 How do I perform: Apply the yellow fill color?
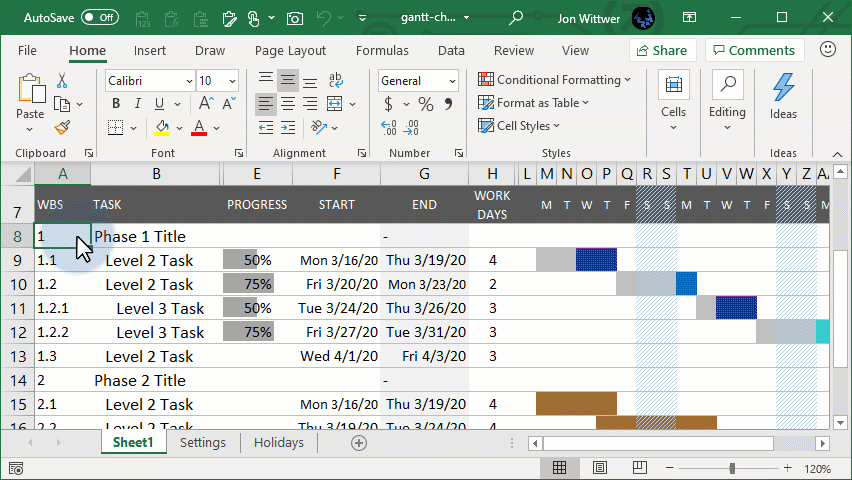pos(162,128)
